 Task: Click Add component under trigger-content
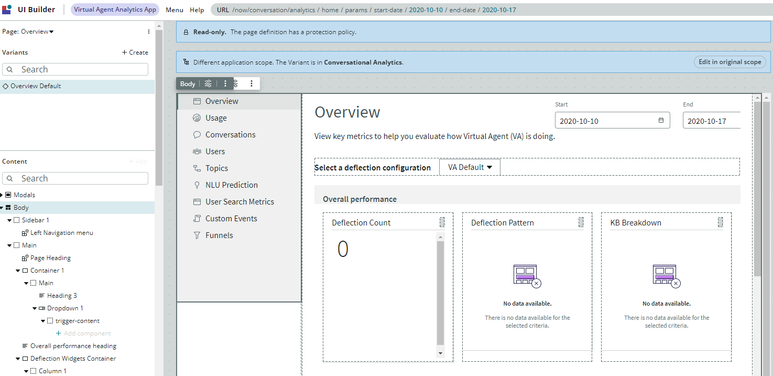(83, 334)
